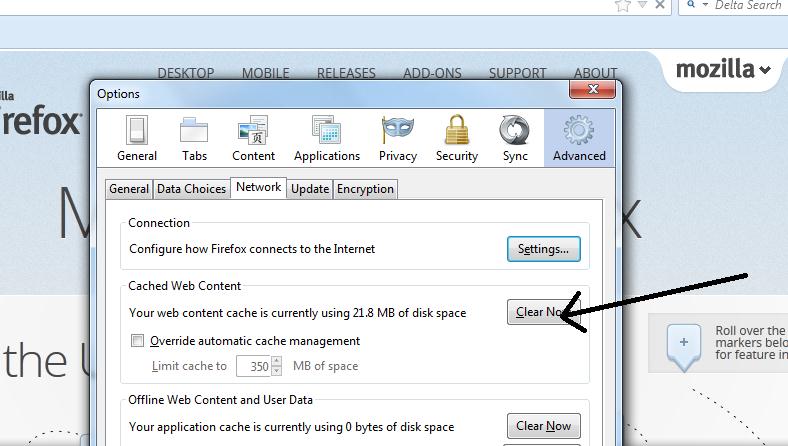This screenshot has width=788, height=446.
Task: Expand the mozilla dropdown tab
Action: [x=723, y=70]
